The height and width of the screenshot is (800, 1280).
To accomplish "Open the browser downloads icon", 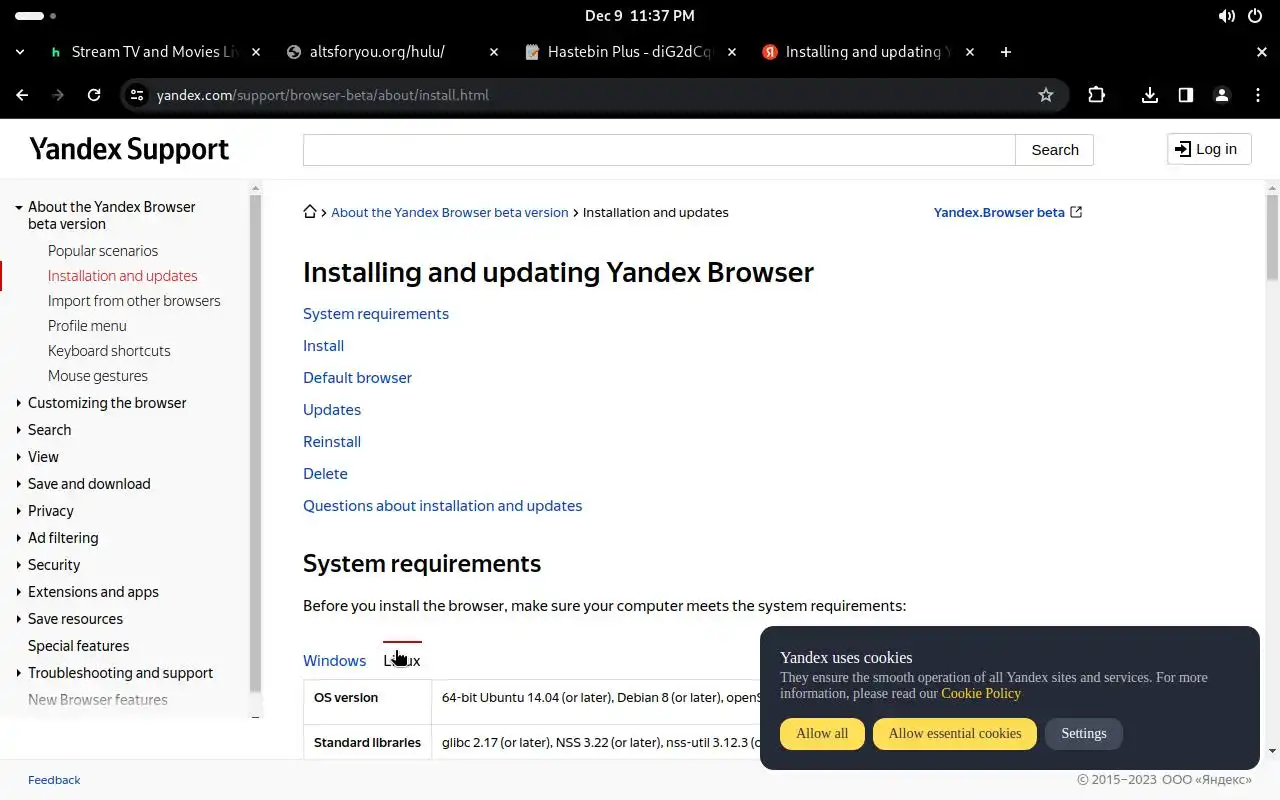I will click(1150, 95).
